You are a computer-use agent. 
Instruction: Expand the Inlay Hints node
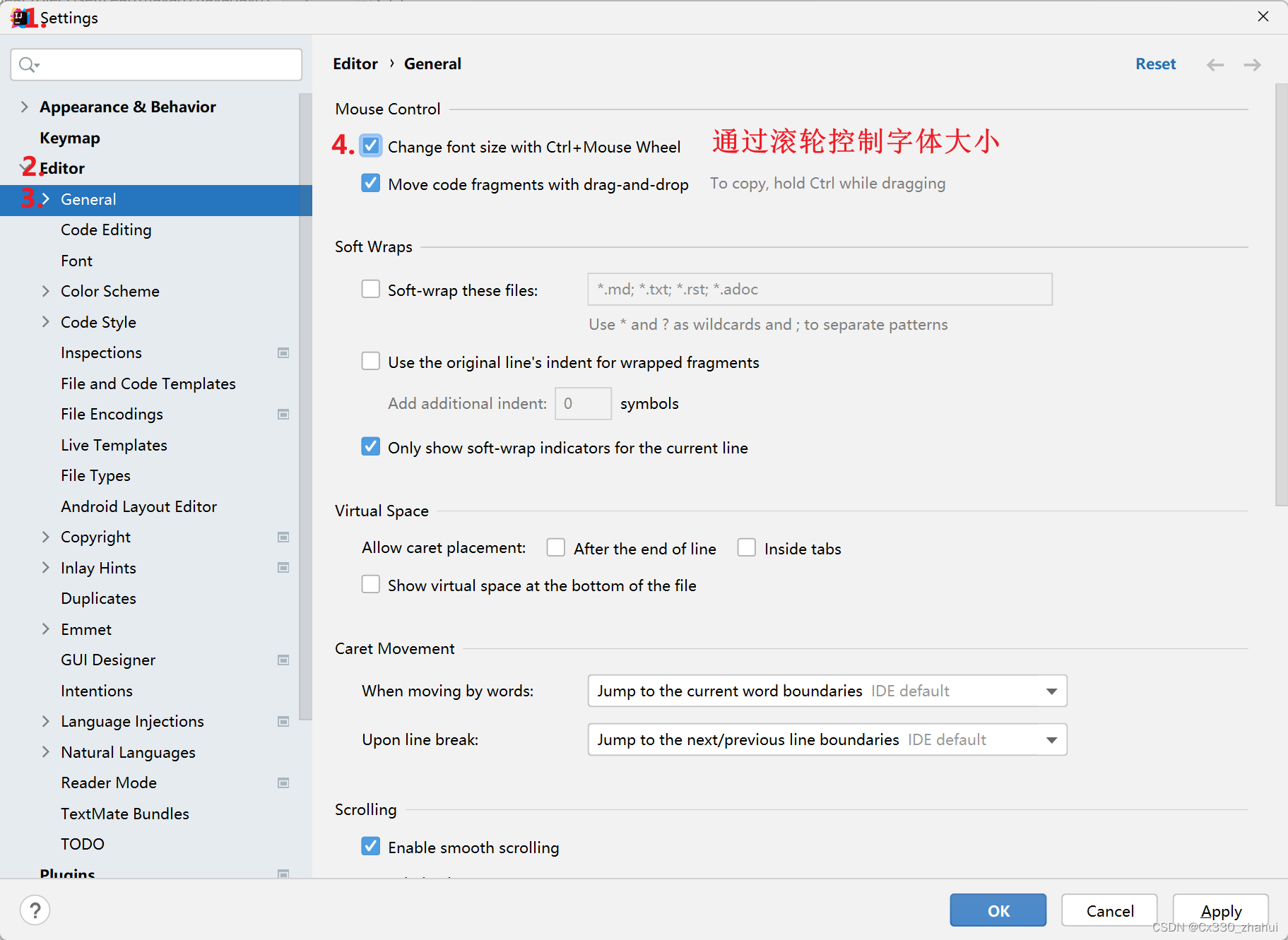coord(46,567)
